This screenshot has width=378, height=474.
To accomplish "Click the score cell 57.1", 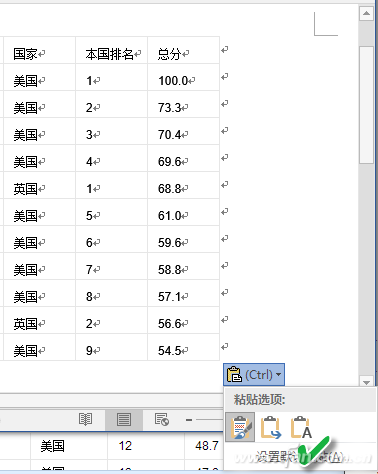I will (184, 293).
